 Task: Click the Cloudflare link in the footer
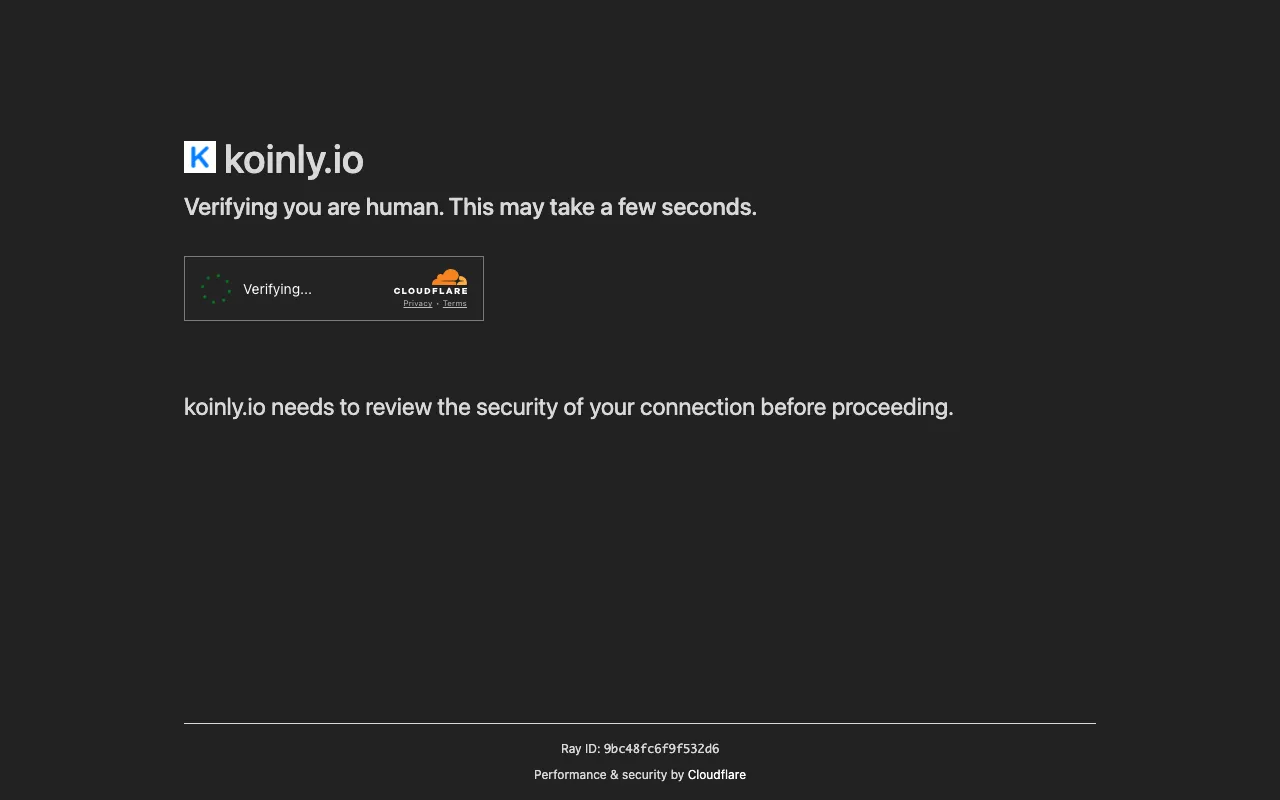coord(717,775)
